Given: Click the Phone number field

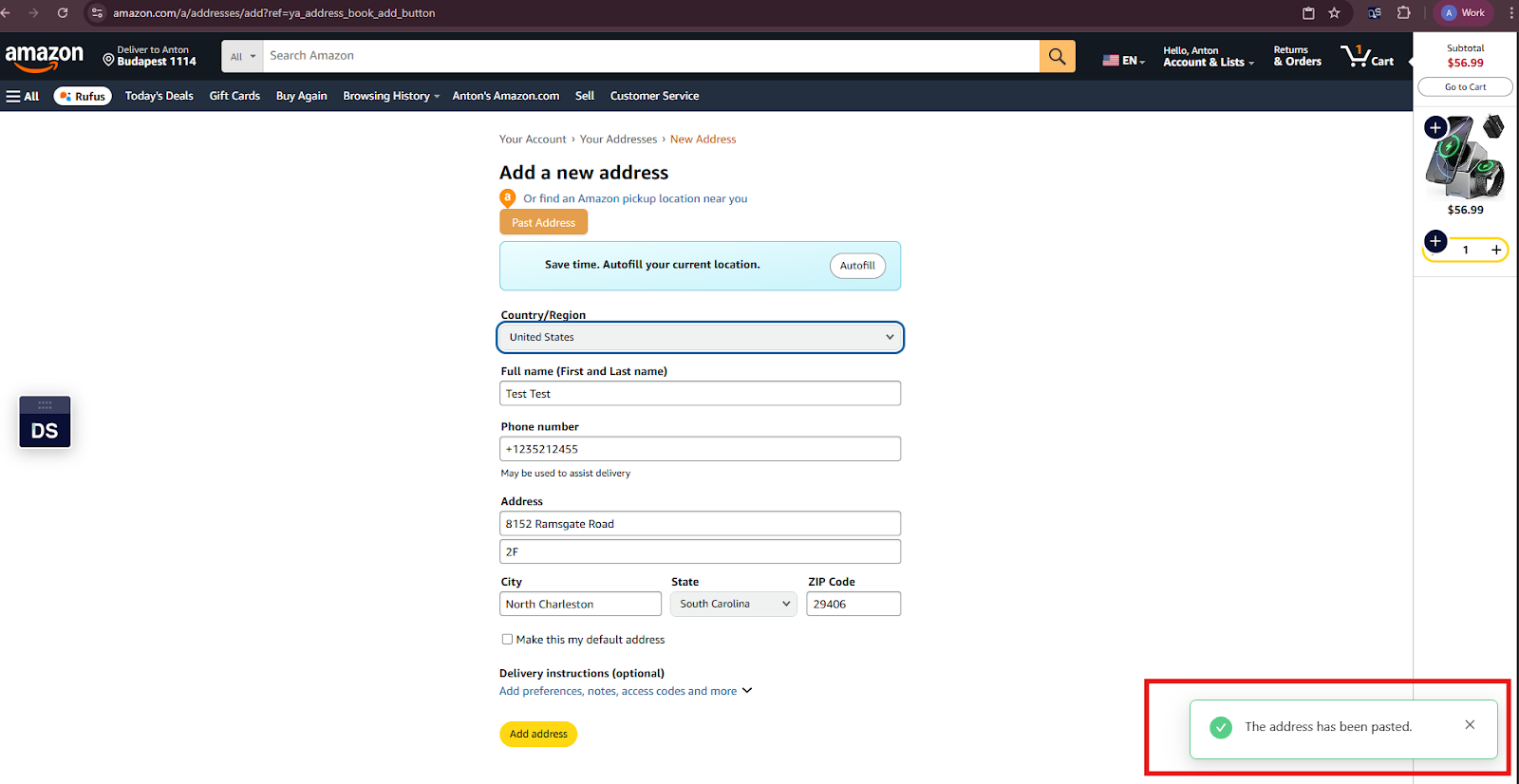Looking at the screenshot, I should click(x=700, y=449).
